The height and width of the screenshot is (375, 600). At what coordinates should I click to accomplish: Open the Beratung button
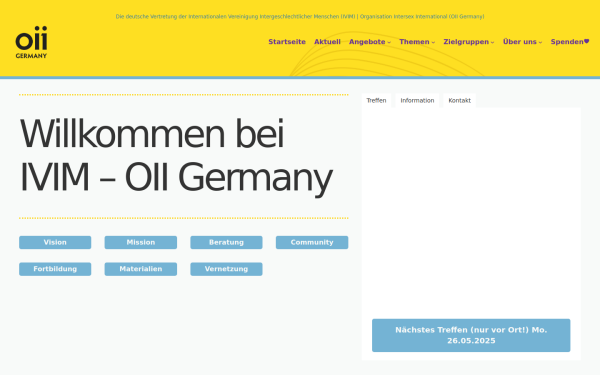click(x=226, y=242)
